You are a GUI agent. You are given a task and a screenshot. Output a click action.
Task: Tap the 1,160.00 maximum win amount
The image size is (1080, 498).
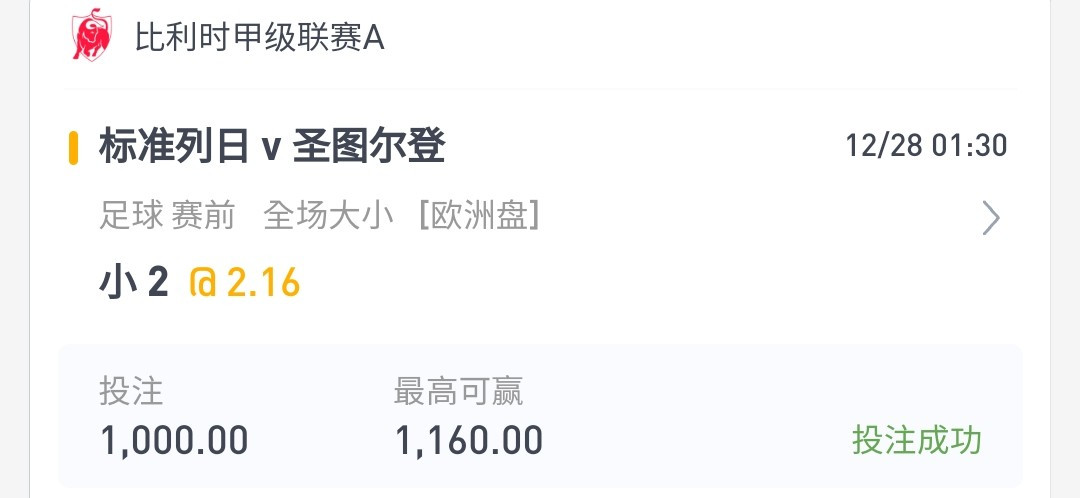(469, 440)
